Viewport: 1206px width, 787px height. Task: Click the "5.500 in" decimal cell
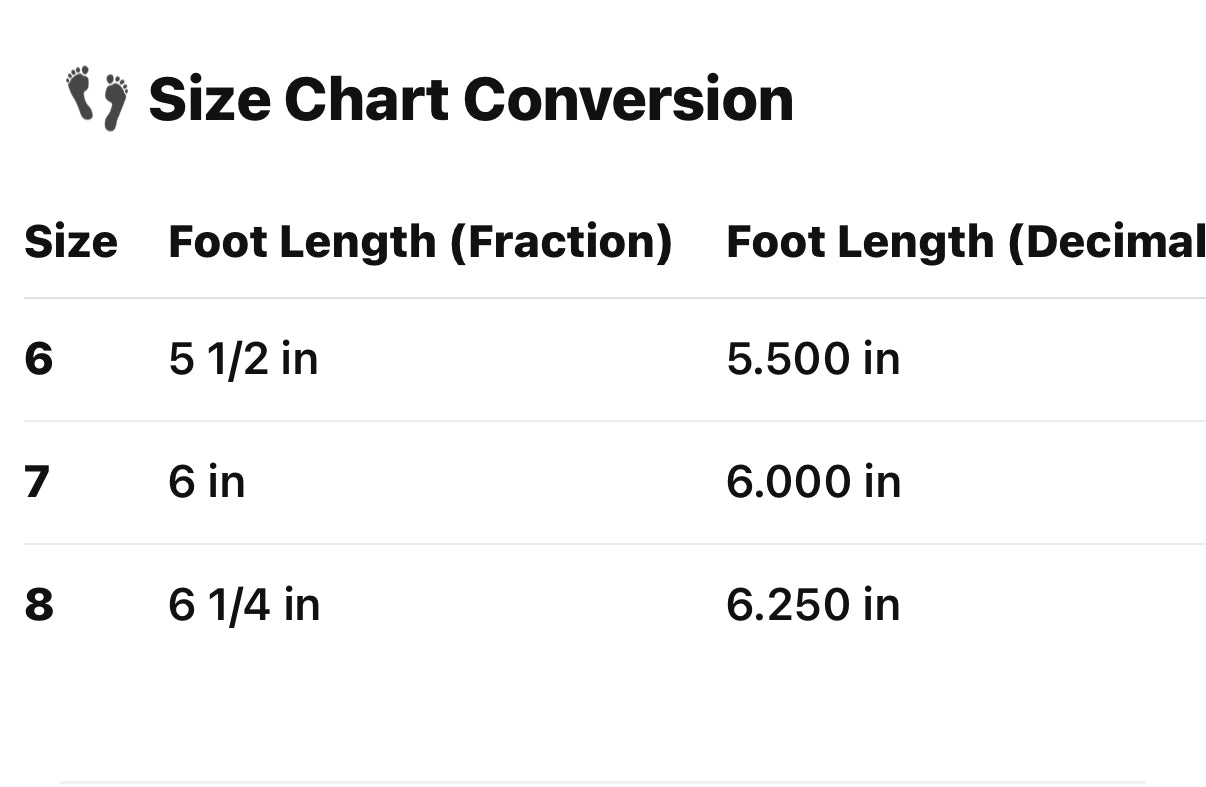(813, 359)
